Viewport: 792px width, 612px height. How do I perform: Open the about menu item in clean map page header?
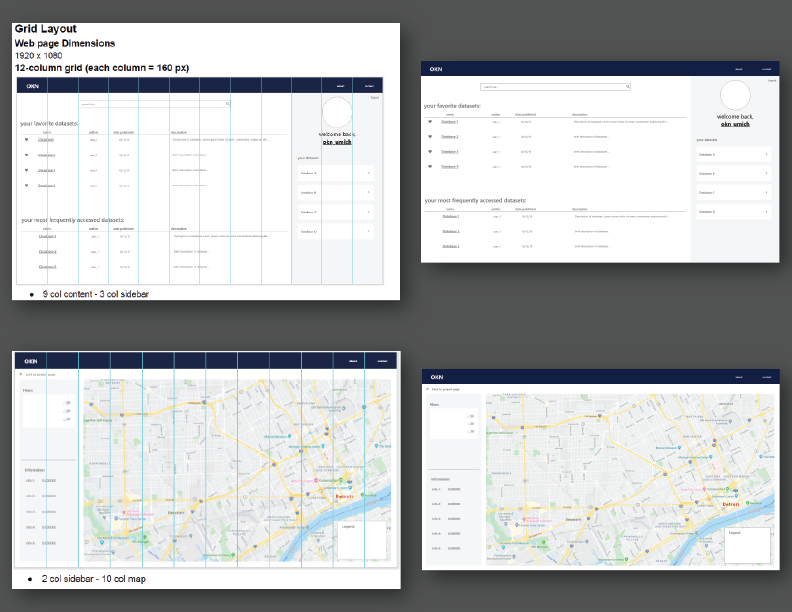click(x=738, y=377)
